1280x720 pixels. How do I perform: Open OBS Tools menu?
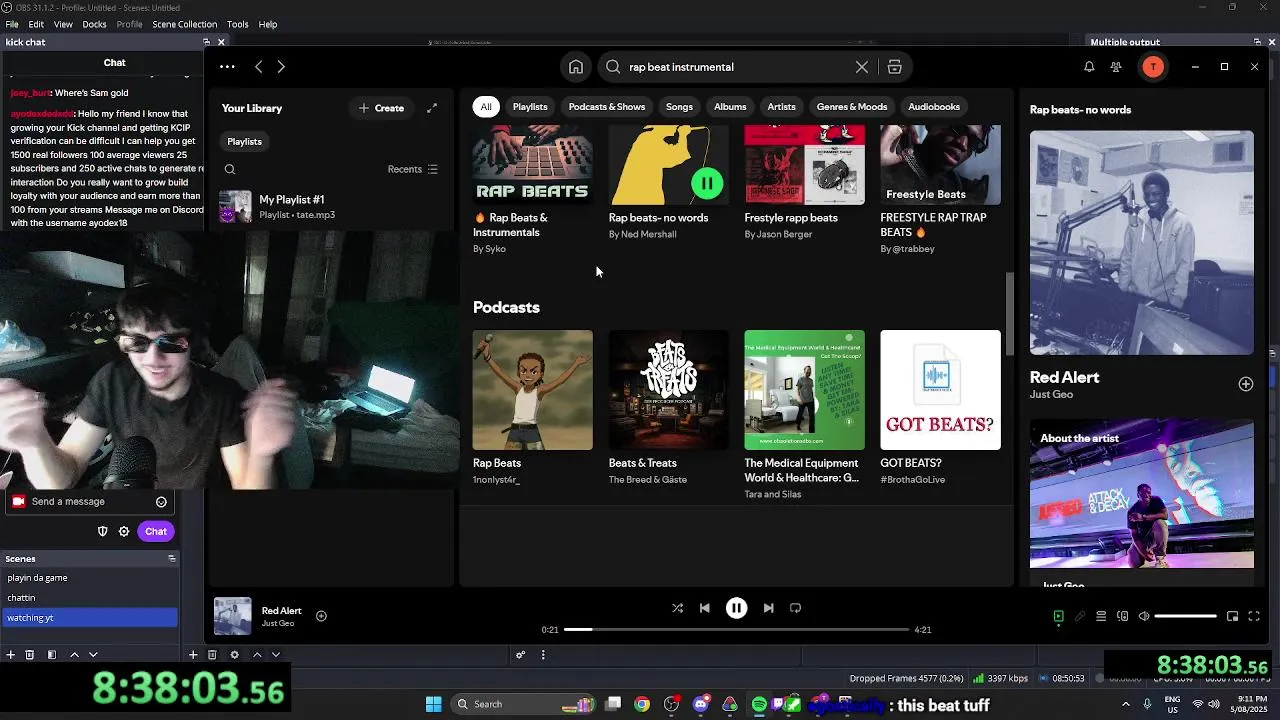237,24
